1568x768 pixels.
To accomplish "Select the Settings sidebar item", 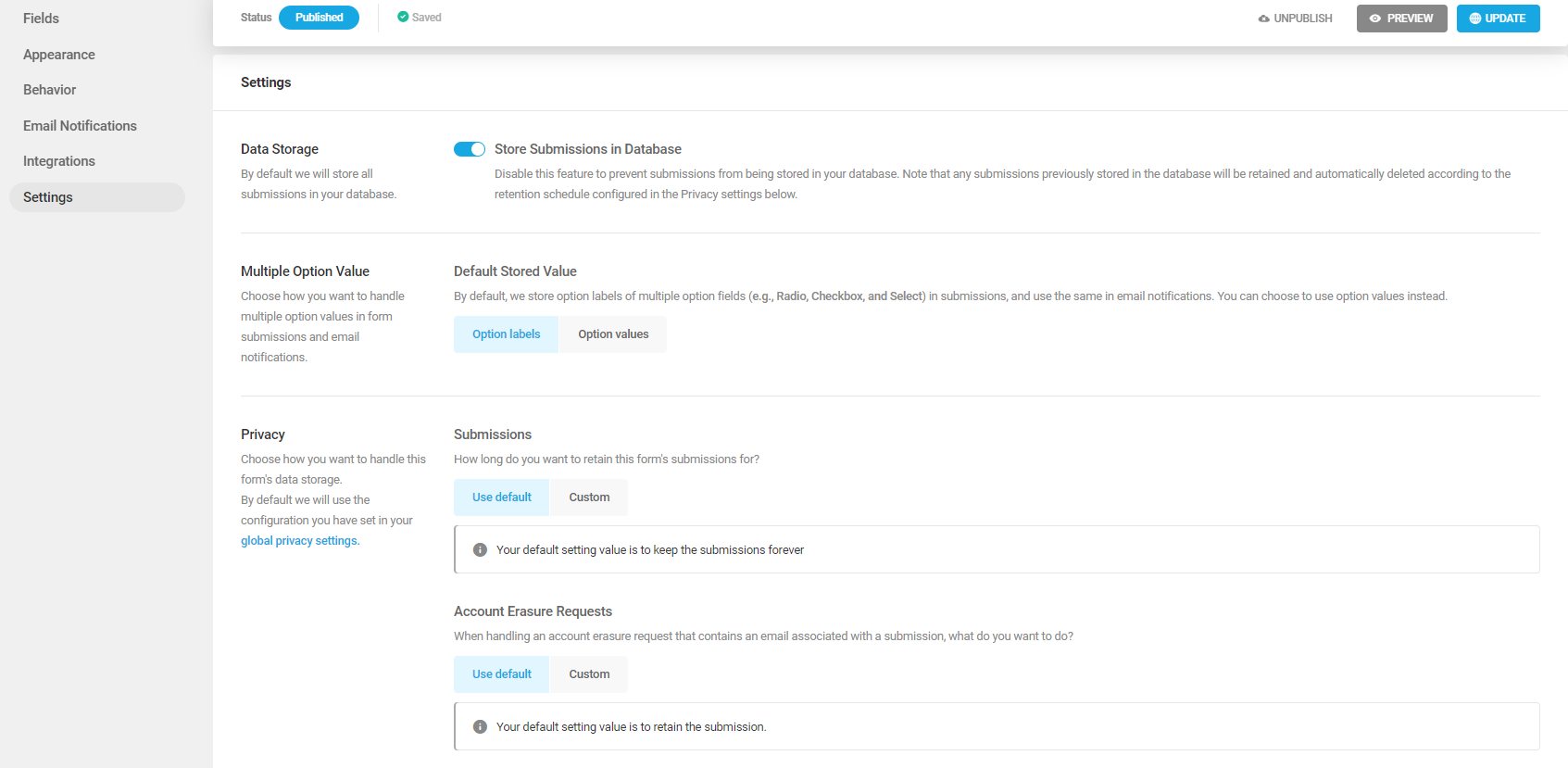I will pyautogui.click(x=97, y=197).
